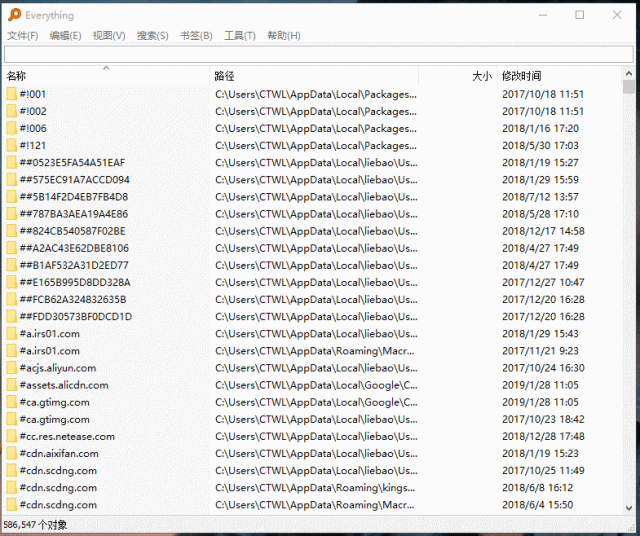Click modified time 2017/10/24 16:30
The width and height of the screenshot is (640, 536).
pos(543,368)
